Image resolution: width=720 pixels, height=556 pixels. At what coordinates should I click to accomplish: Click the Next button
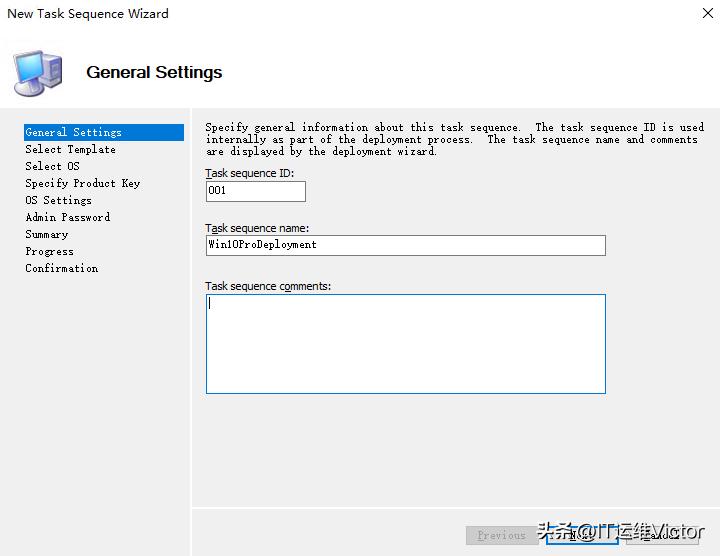582,535
